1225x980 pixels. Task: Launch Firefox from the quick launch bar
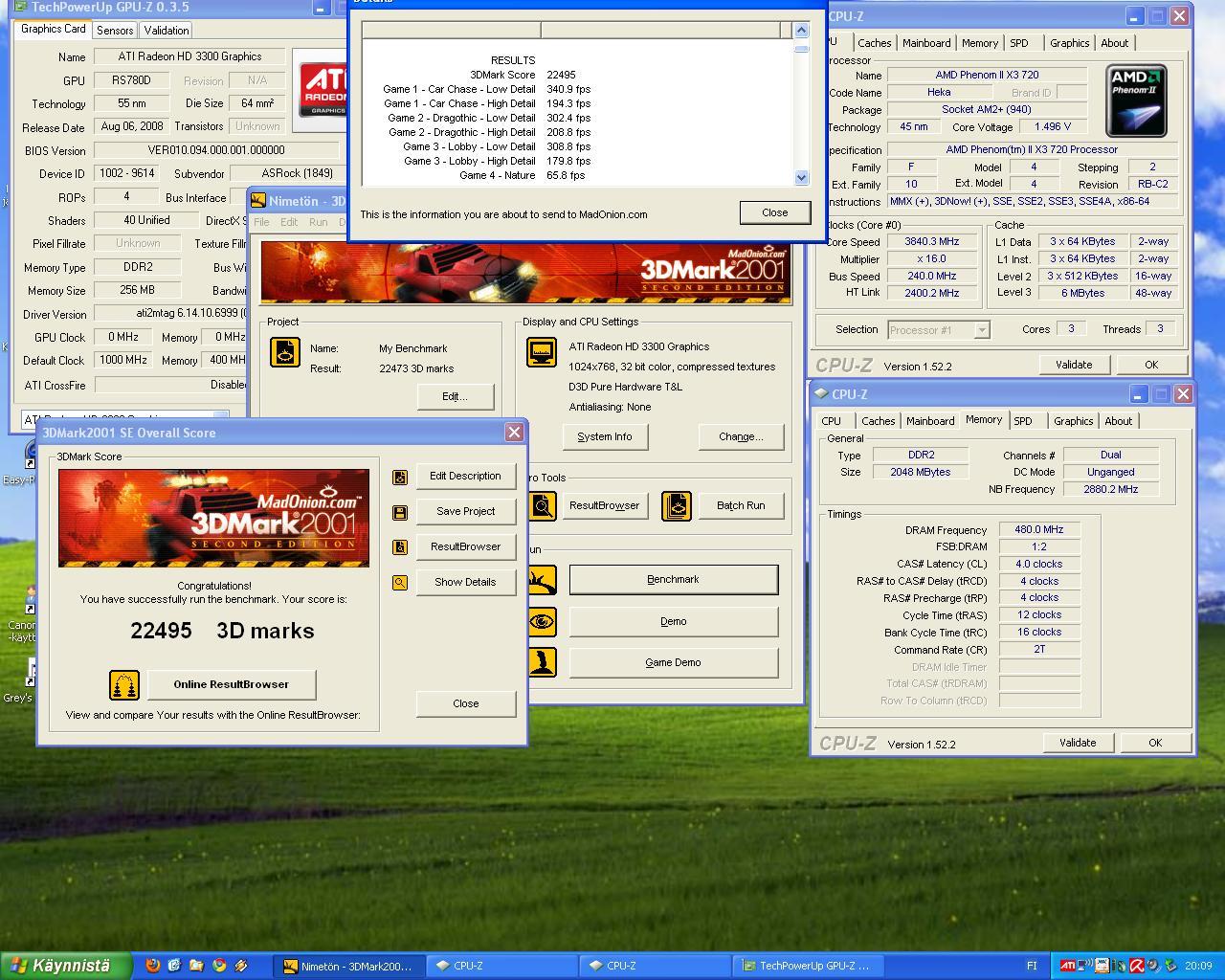point(152,966)
